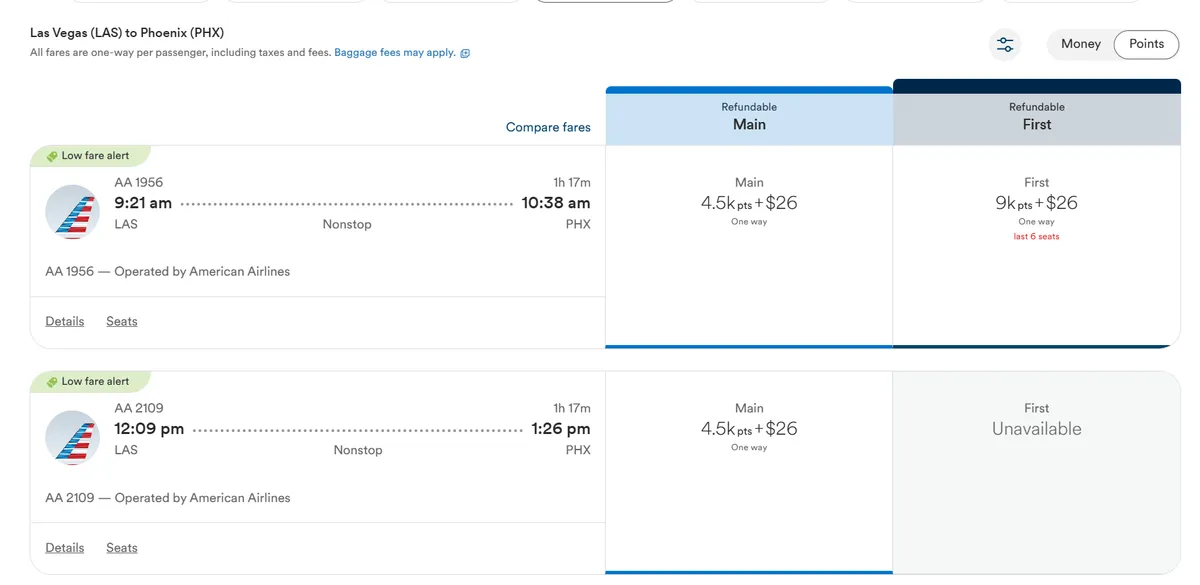Open Seats for flight AA 1956

point(122,321)
